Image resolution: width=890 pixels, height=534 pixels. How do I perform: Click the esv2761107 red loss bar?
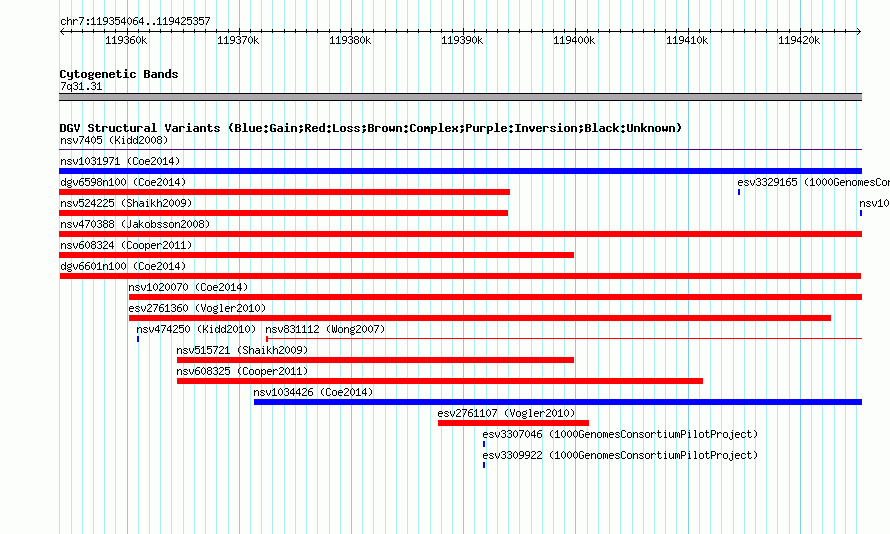pos(514,423)
